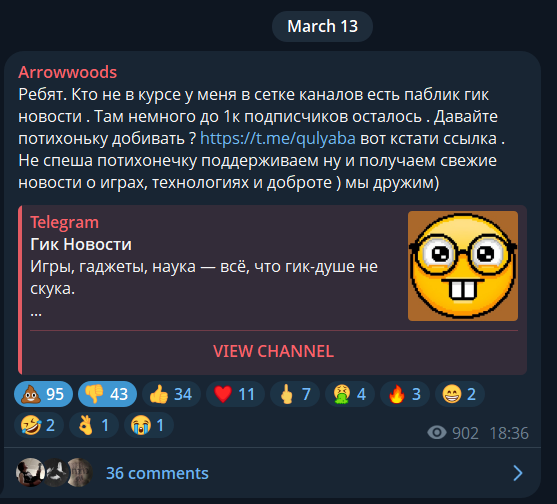
Task: Tap the fire reaction showing 3
Action: 405,394
